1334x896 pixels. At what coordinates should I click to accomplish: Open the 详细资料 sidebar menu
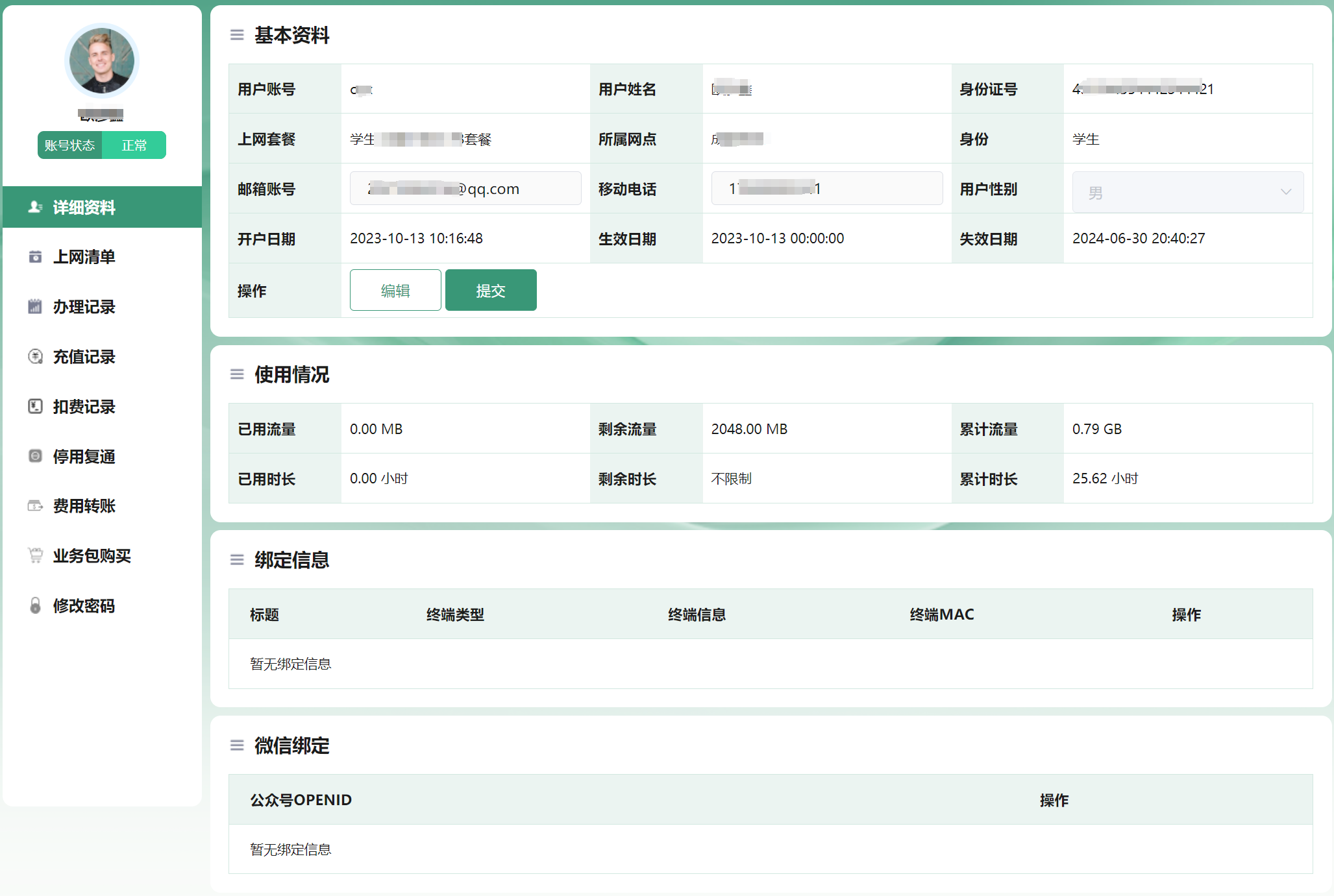[102, 207]
